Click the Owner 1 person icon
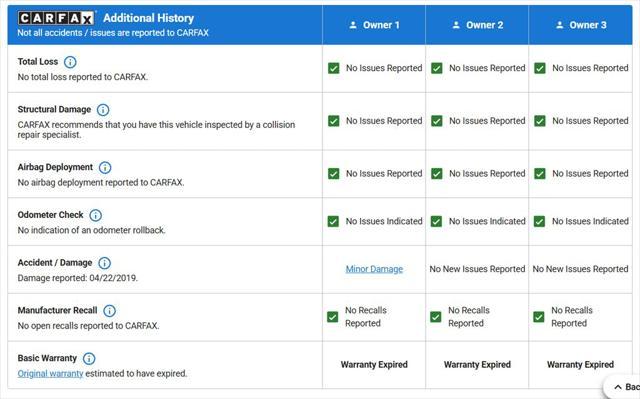The width and height of the screenshot is (640, 399). [353, 25]
